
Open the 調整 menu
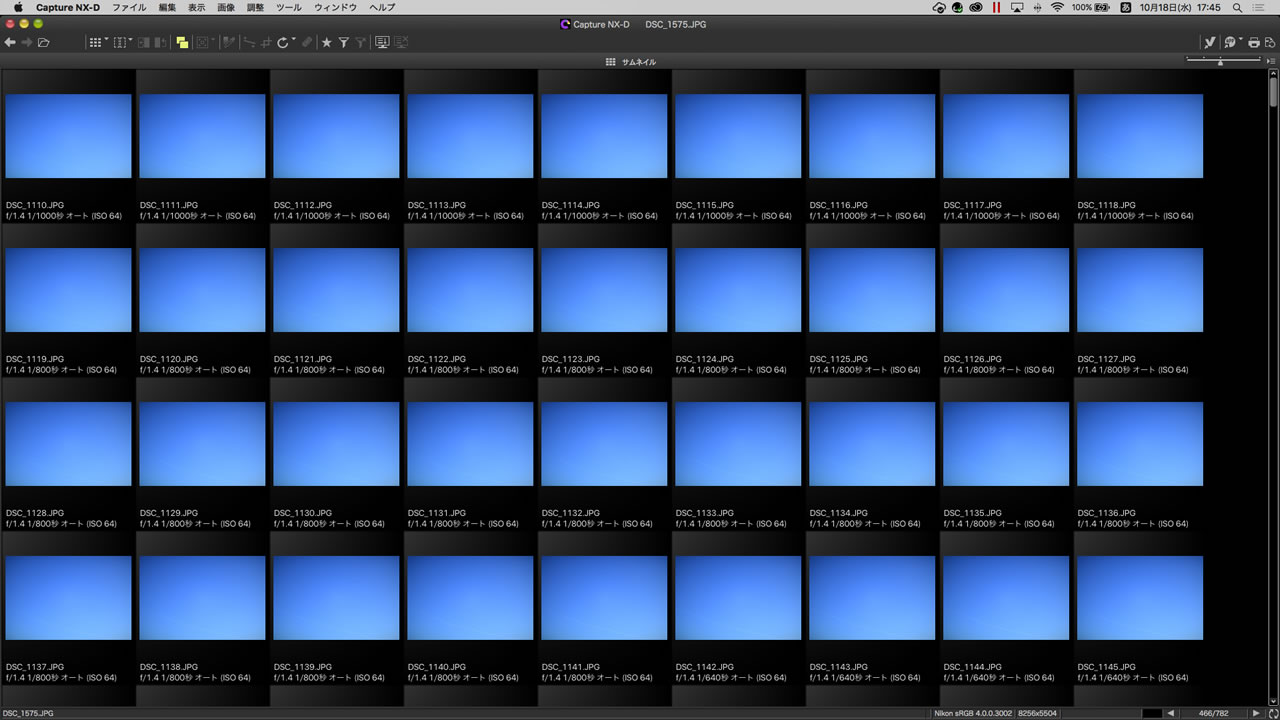coord(255,7)
